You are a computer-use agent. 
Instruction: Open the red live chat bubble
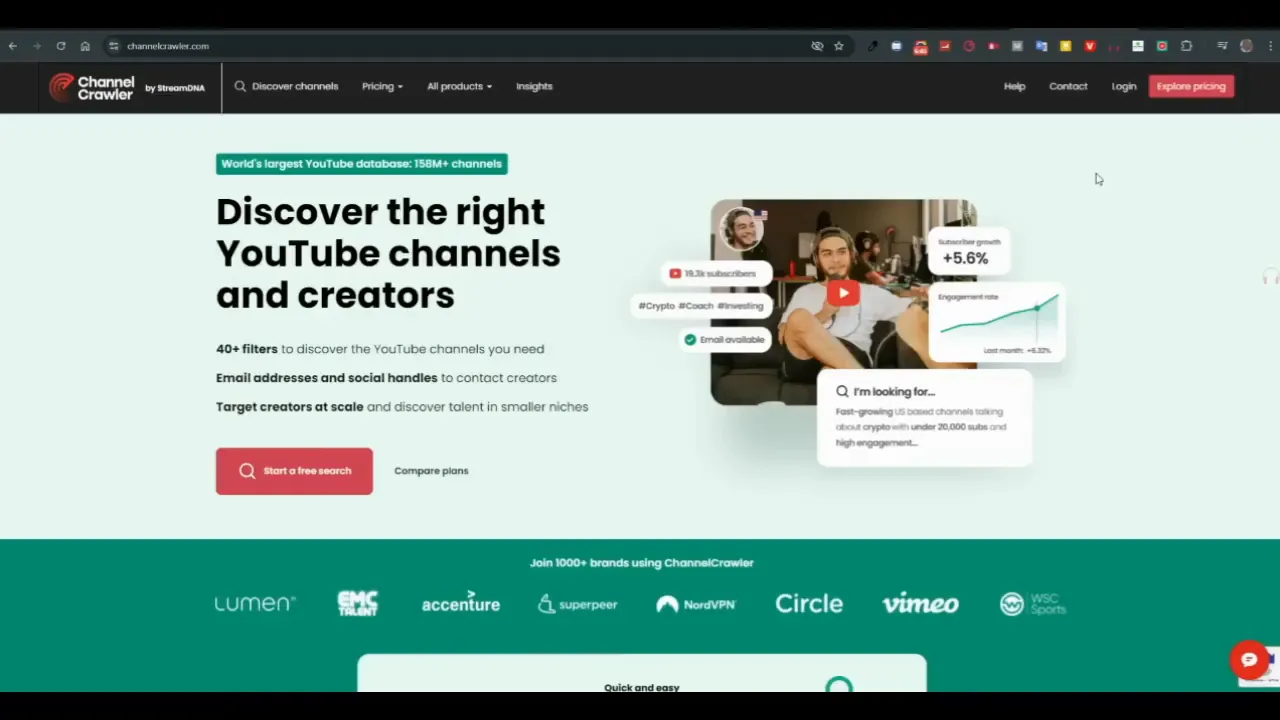coord(1249,660)
